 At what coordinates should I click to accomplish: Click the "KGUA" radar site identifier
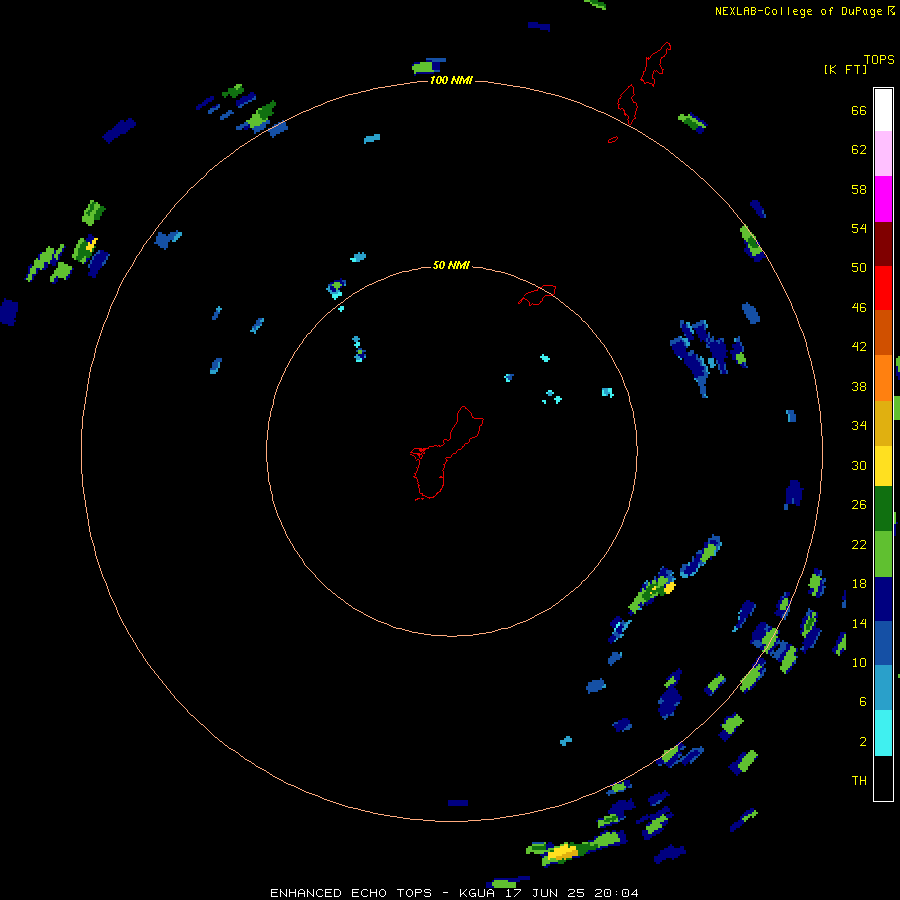(476, 893)
